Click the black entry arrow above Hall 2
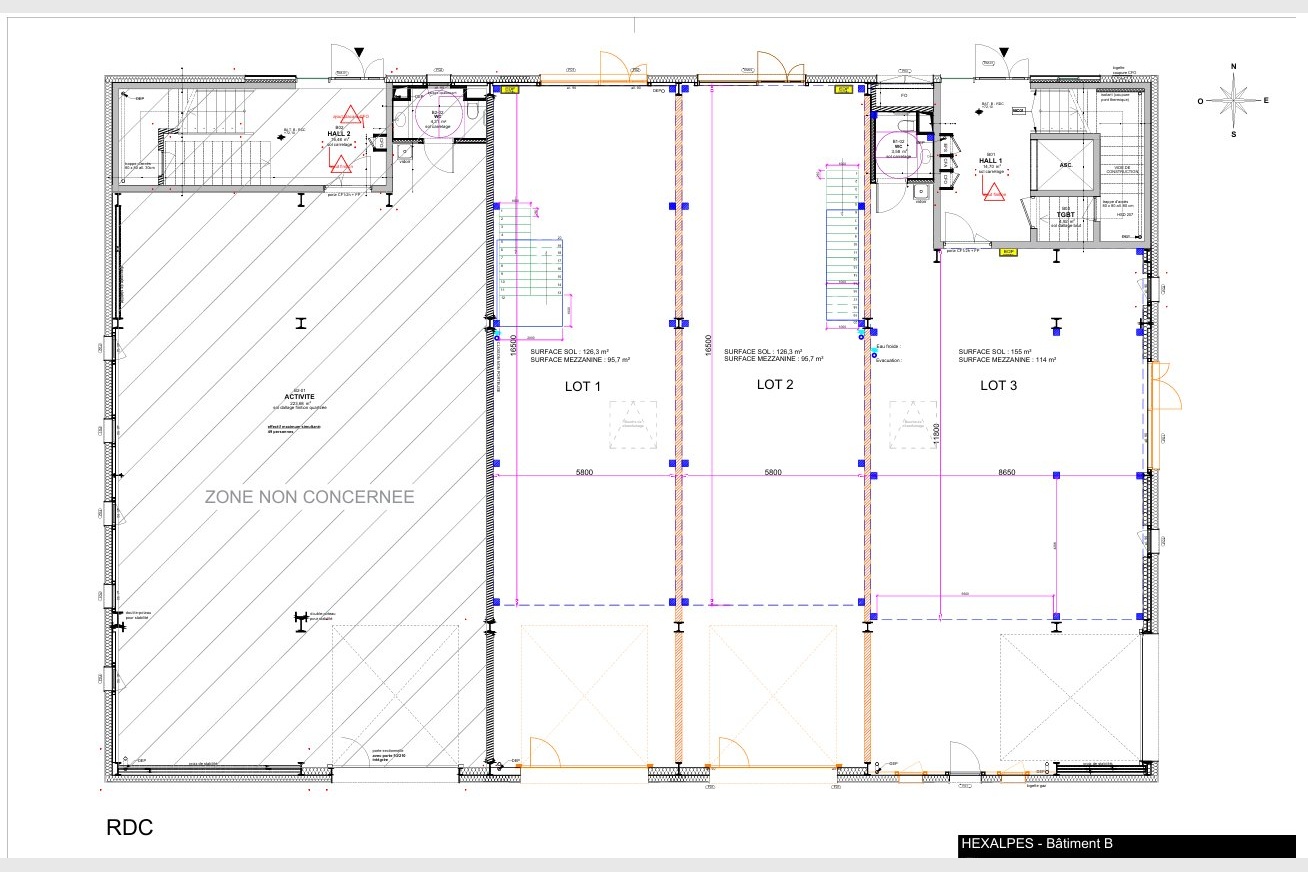The height and width of the screenshot is (872, 1308). click(359, 52)
